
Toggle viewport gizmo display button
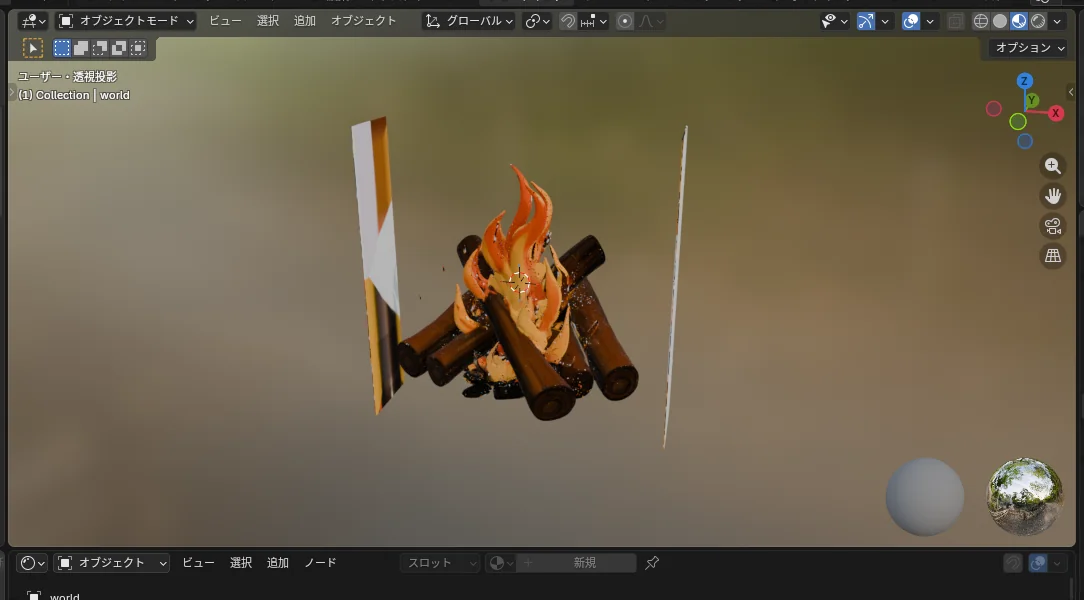pos(866,21)
